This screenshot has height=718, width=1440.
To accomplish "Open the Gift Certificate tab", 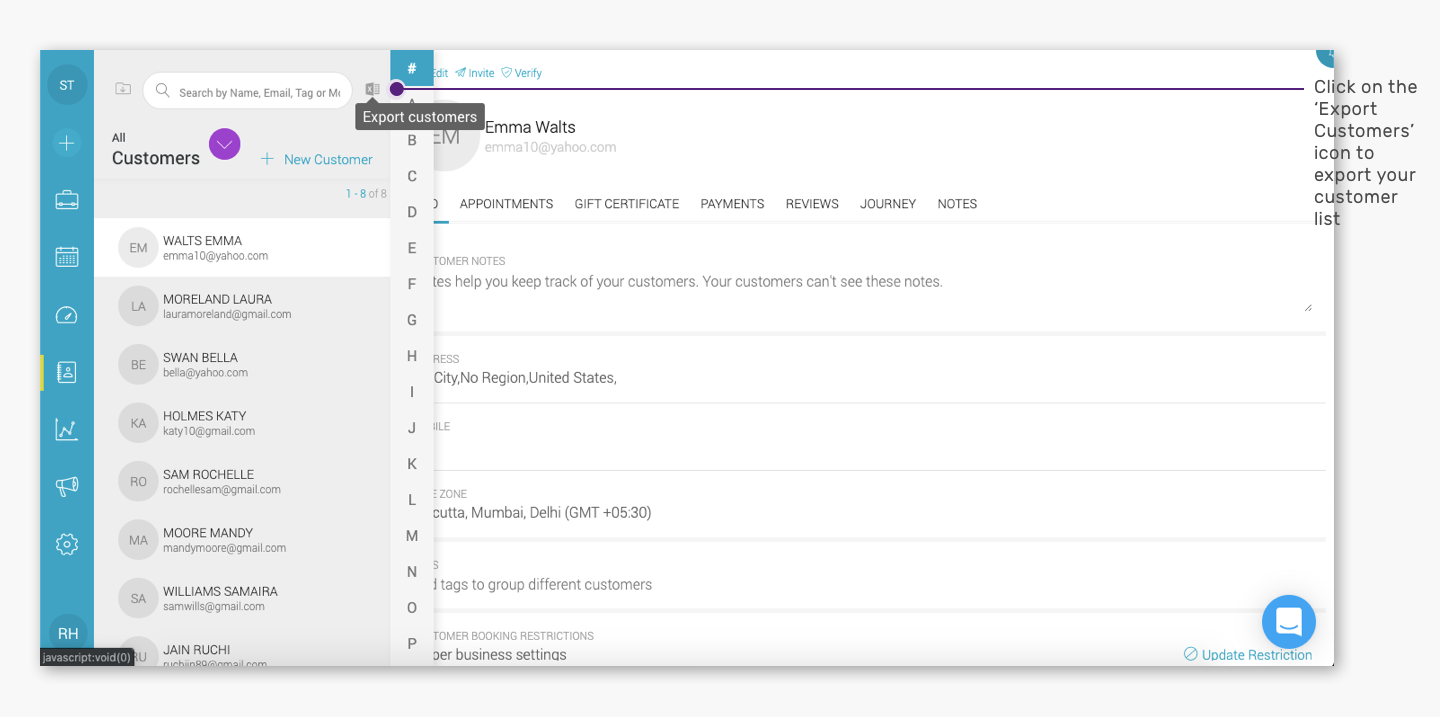I will 627,204.
